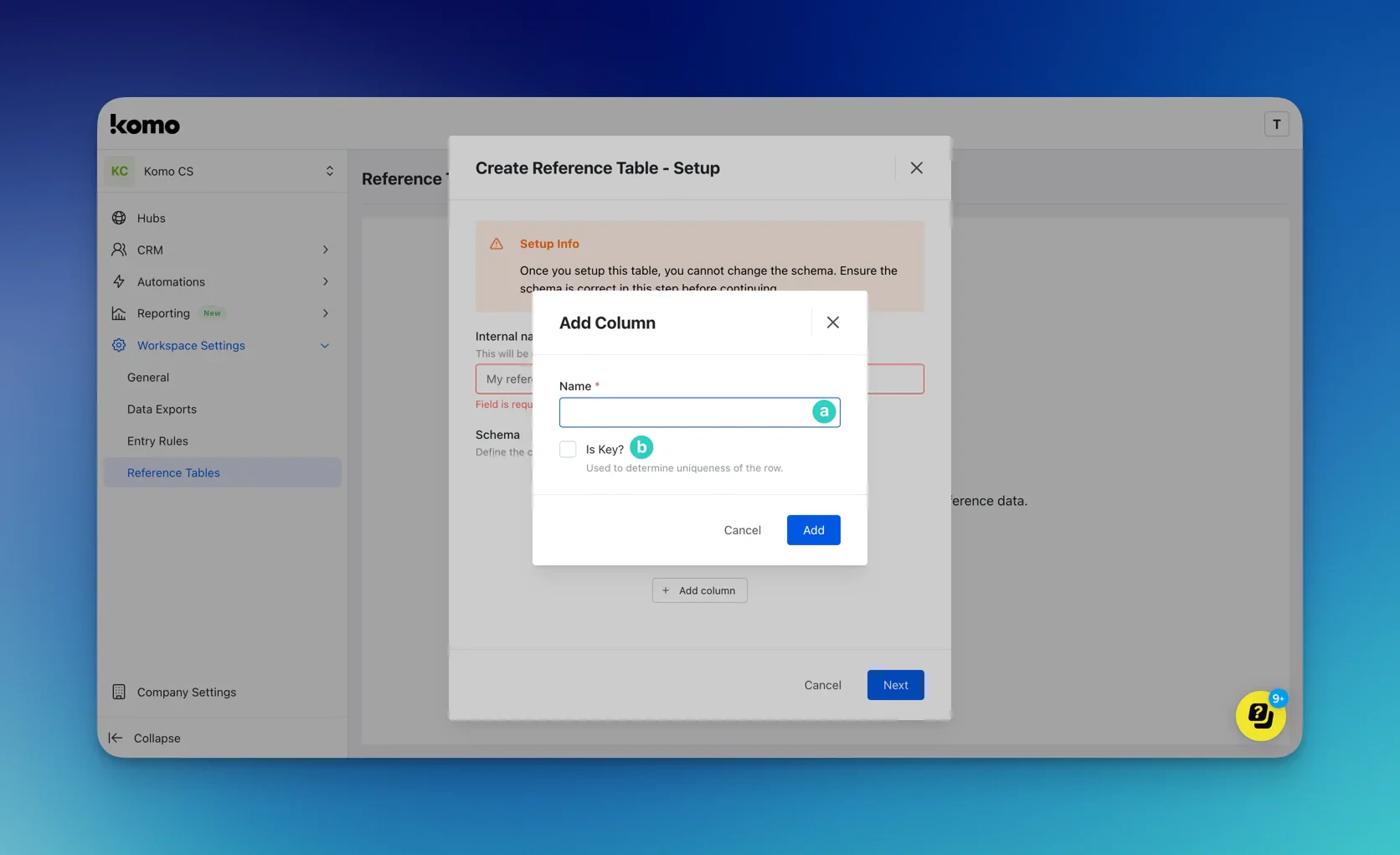This screenshot has height=855, width=1400.
Task: Click the Komo logo
Action: 145,125
